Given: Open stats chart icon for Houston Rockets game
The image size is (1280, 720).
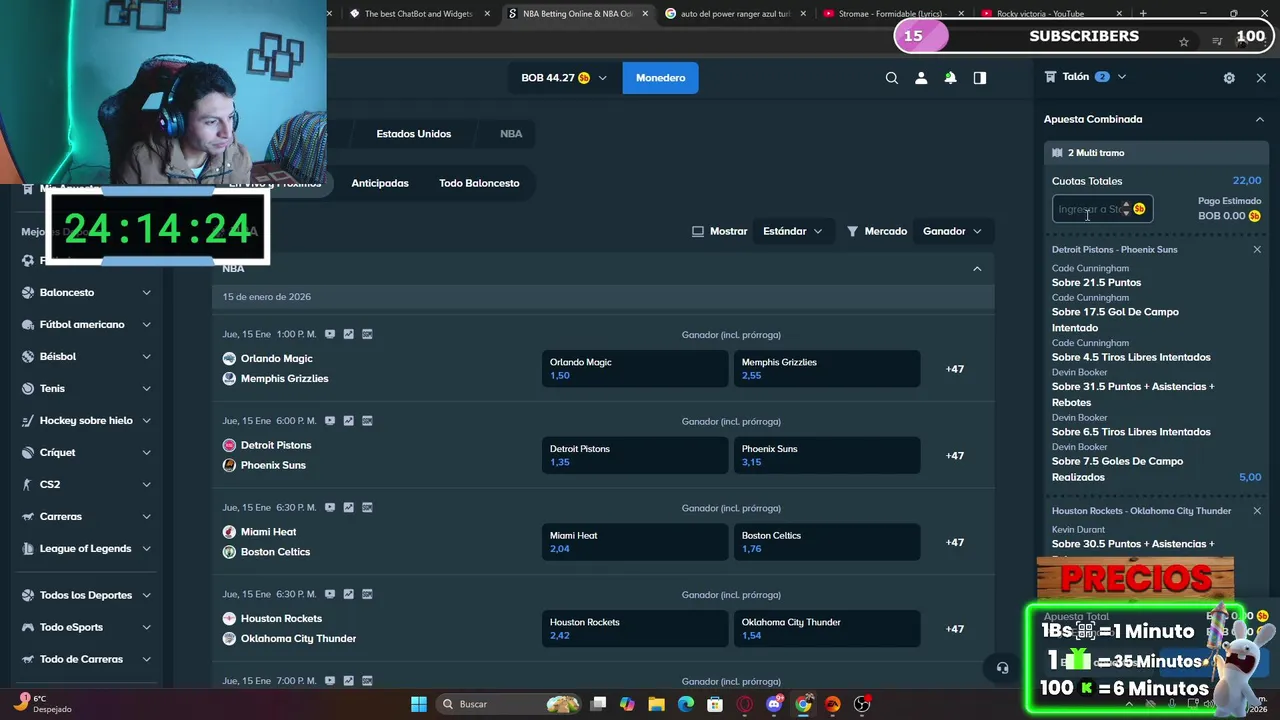Looking at the screenshot, I should [348, 595].
